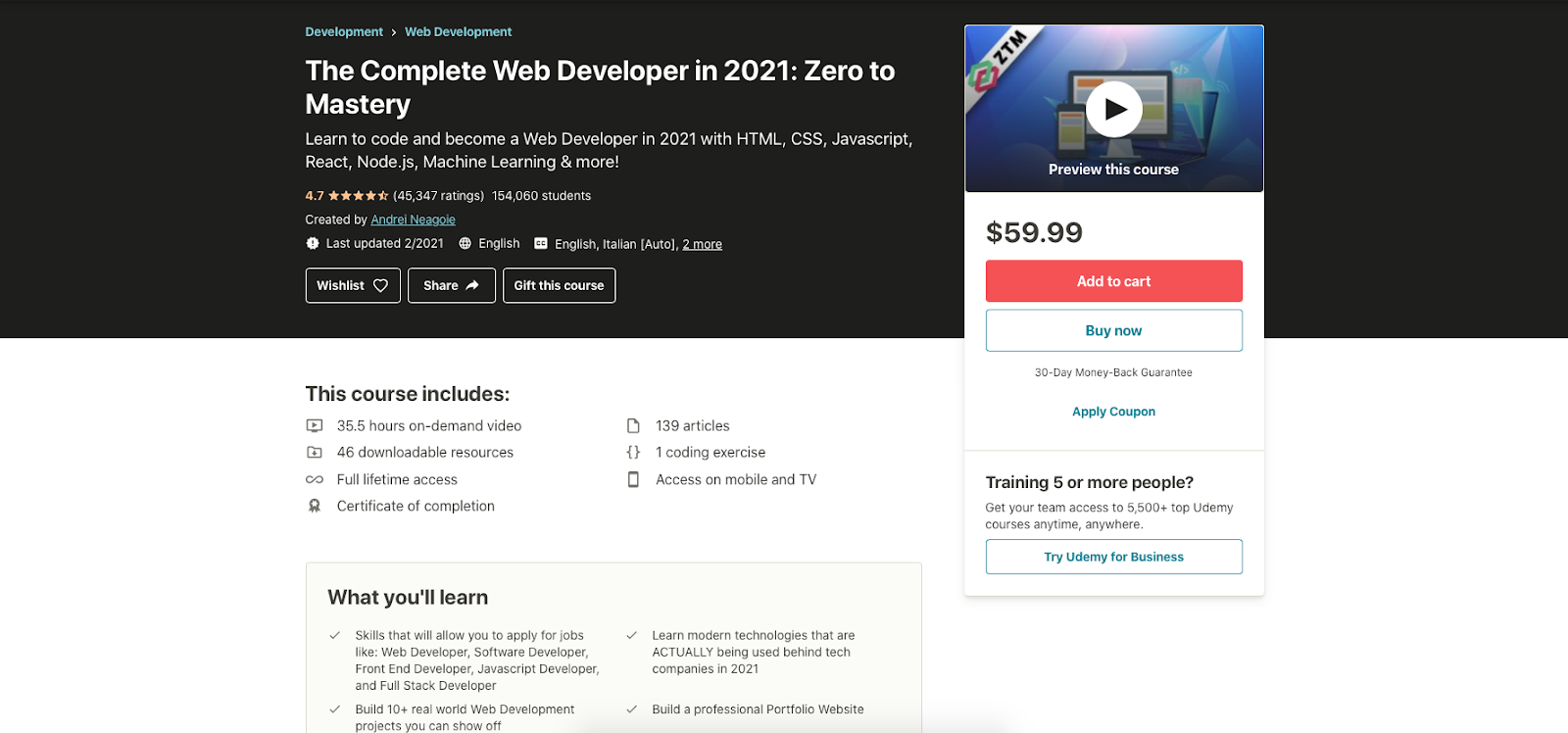Click 'Certificate of completion' text
The height and width of the screenshot is (733, 1568).
416,506
